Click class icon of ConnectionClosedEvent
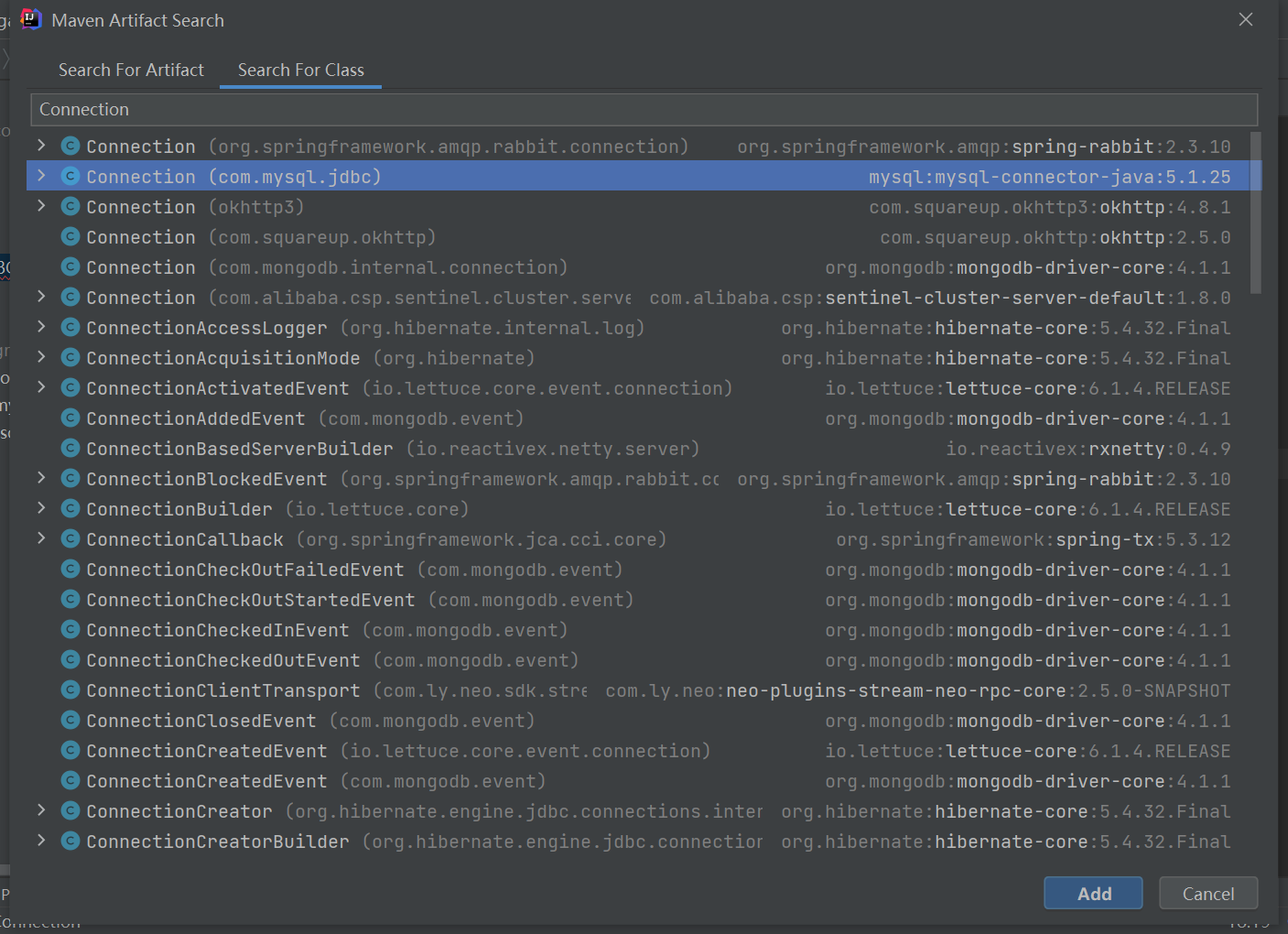 pos(70,721)
